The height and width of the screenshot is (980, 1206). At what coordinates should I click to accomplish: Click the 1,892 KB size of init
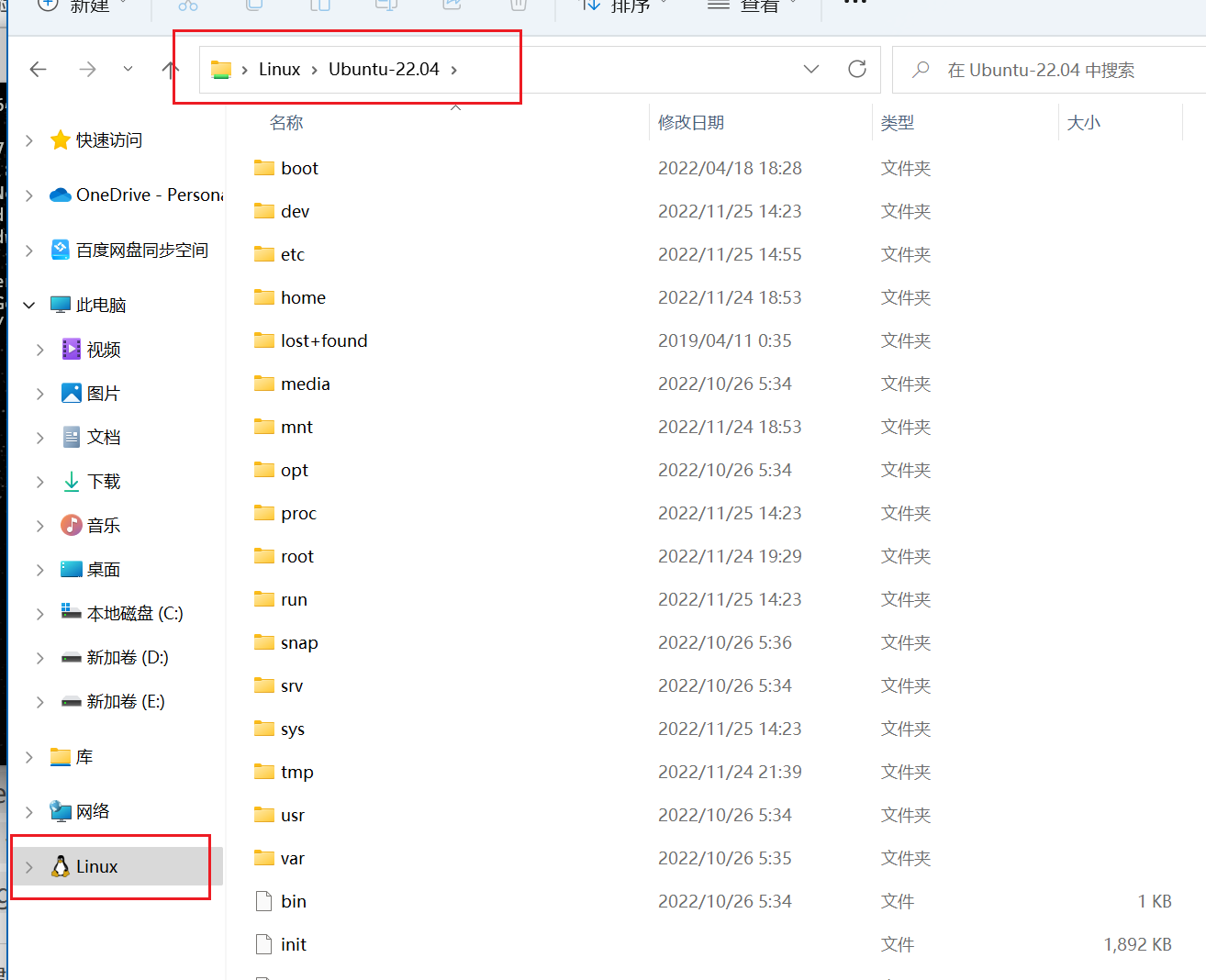pos(1137,944)
